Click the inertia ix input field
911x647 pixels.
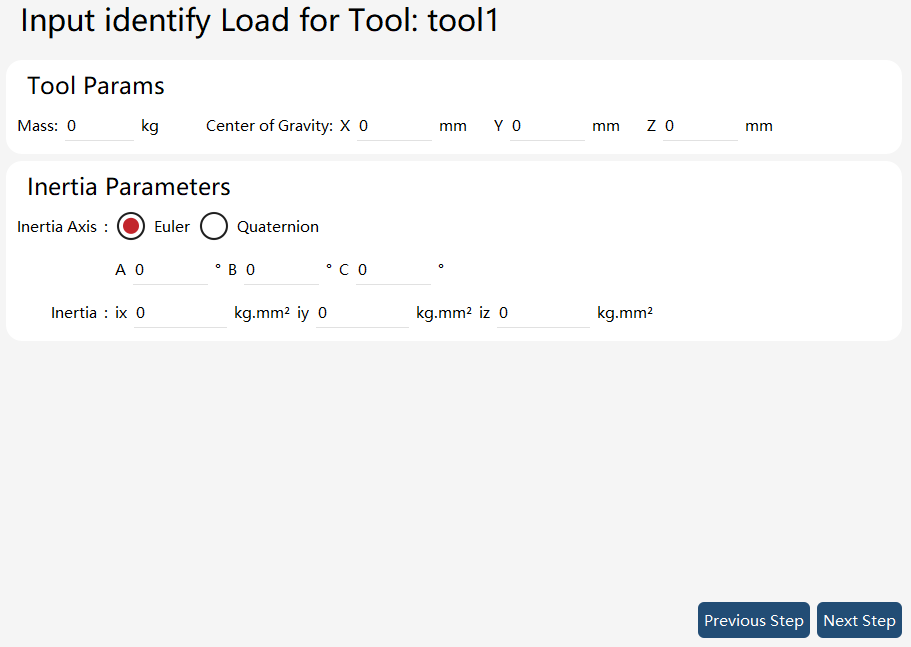tap(180, 313)
